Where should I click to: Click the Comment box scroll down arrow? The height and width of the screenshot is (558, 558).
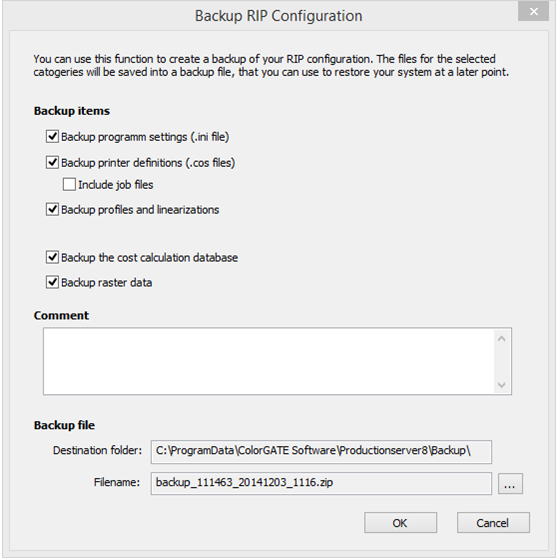[502, 385]
